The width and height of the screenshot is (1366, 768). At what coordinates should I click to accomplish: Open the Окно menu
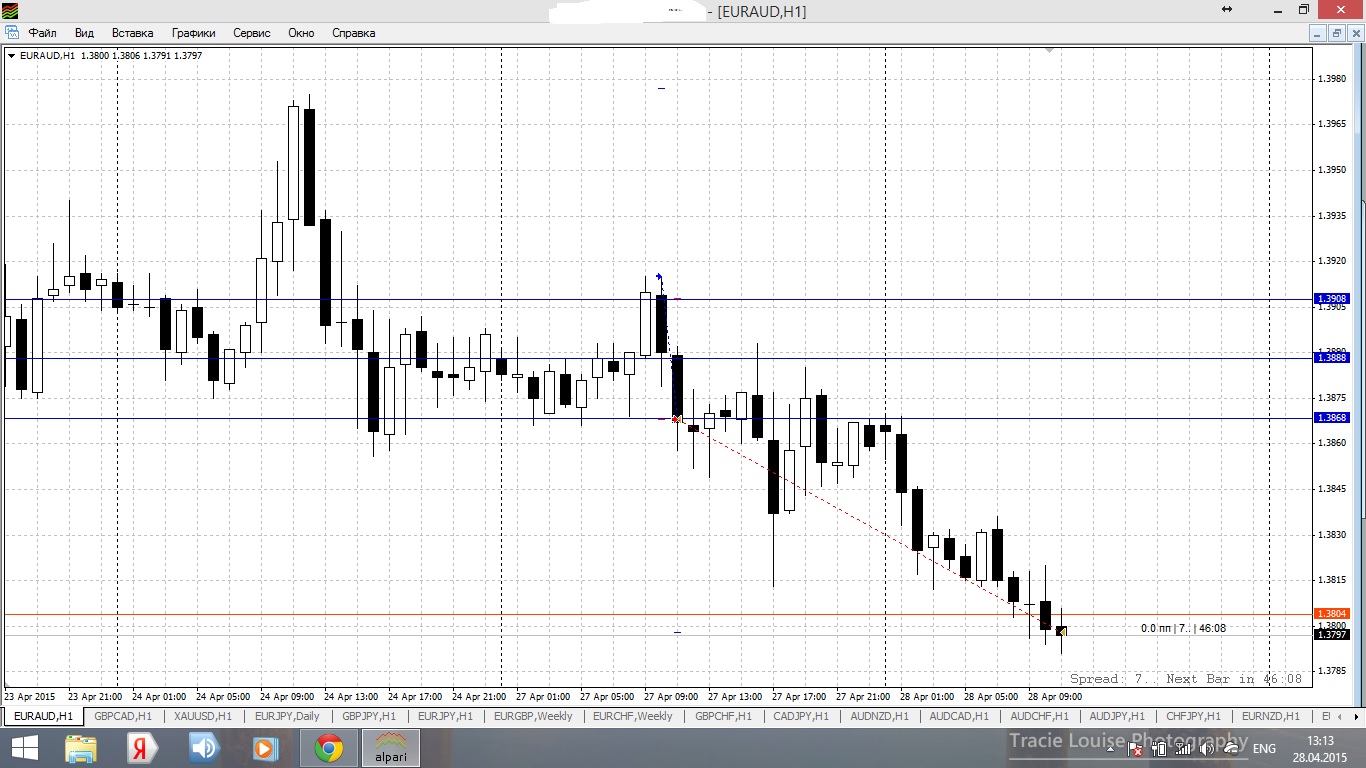click(301, 33)
